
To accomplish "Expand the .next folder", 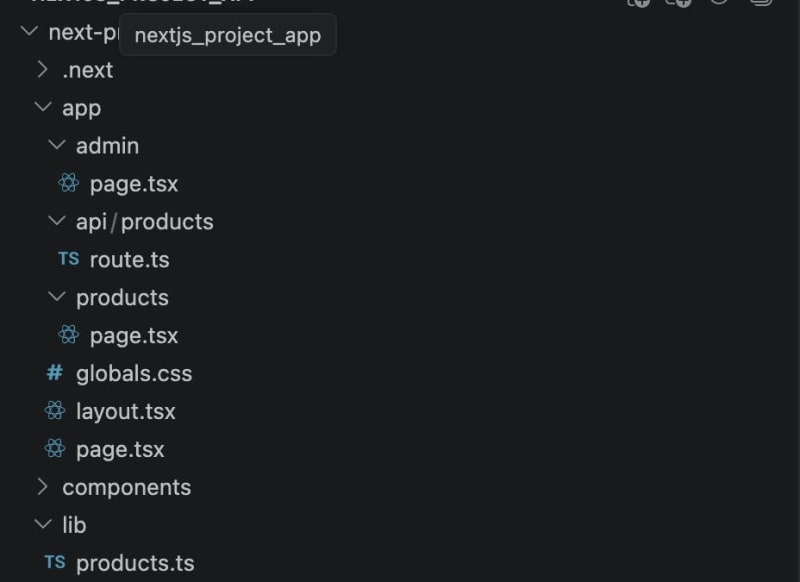I will pos(43,69).
